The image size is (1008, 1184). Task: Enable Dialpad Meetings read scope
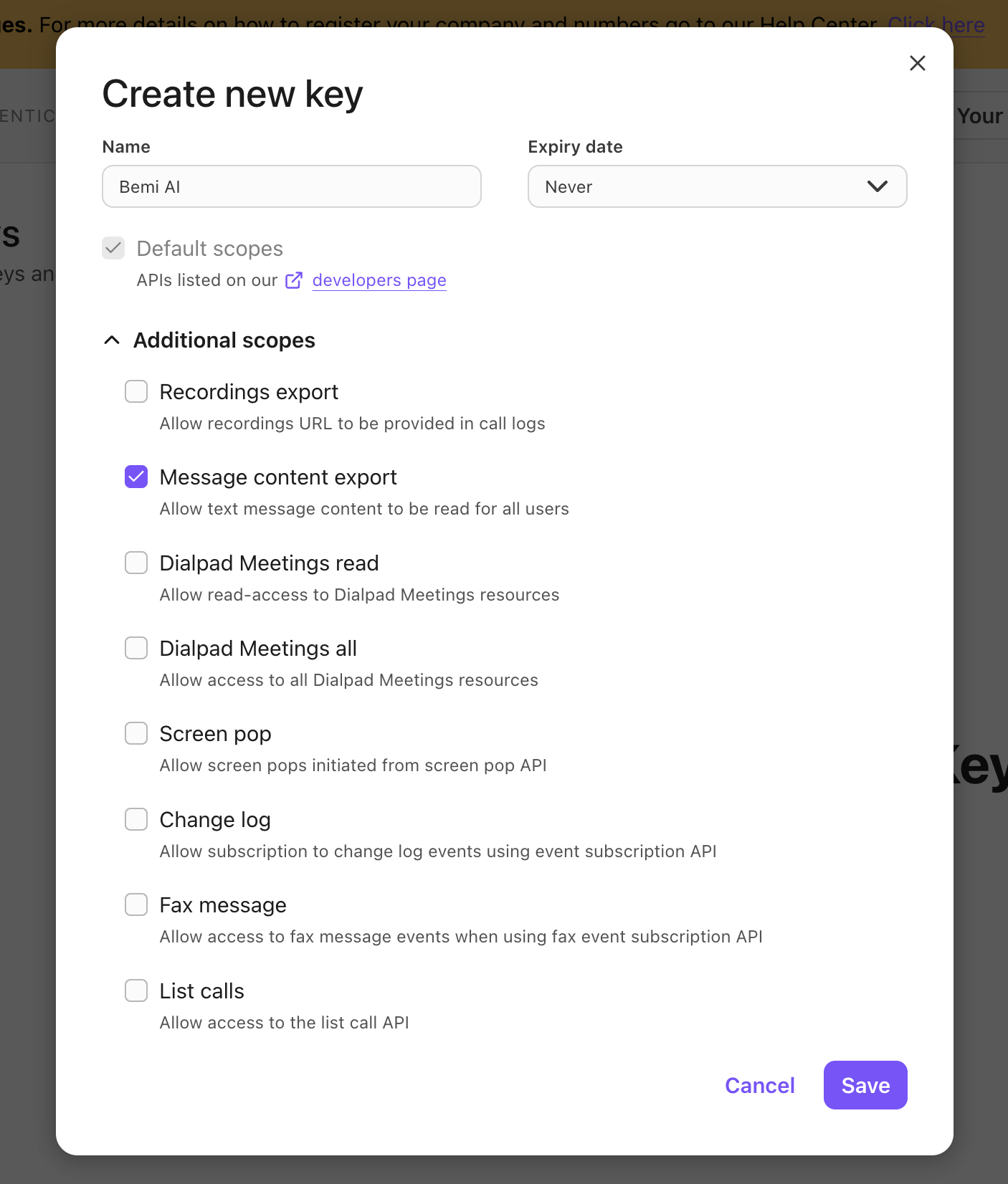[x=136, y=563]
